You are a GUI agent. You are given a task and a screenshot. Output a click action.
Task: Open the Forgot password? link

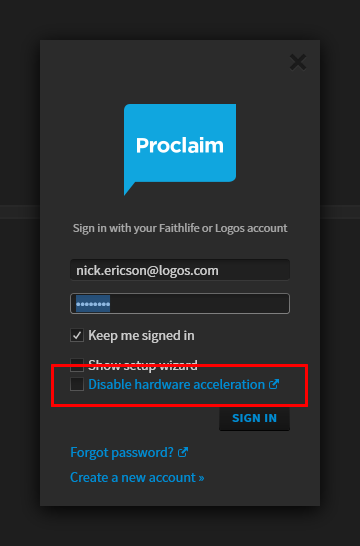click(122, 452)
